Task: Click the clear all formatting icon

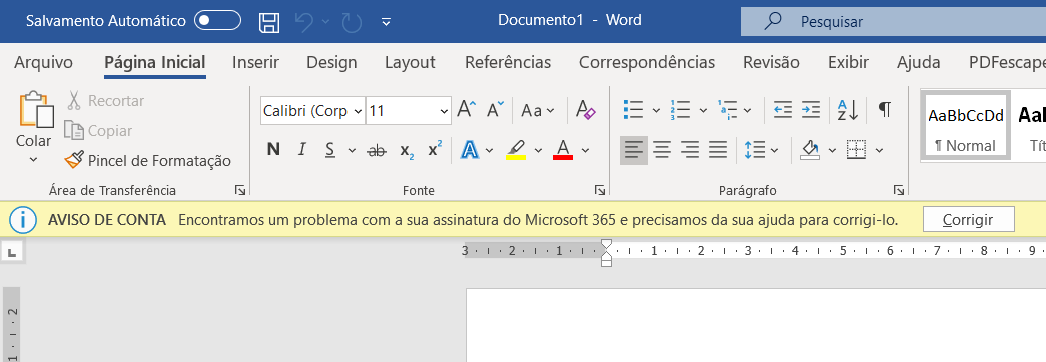Action: (x=585, y=110)
